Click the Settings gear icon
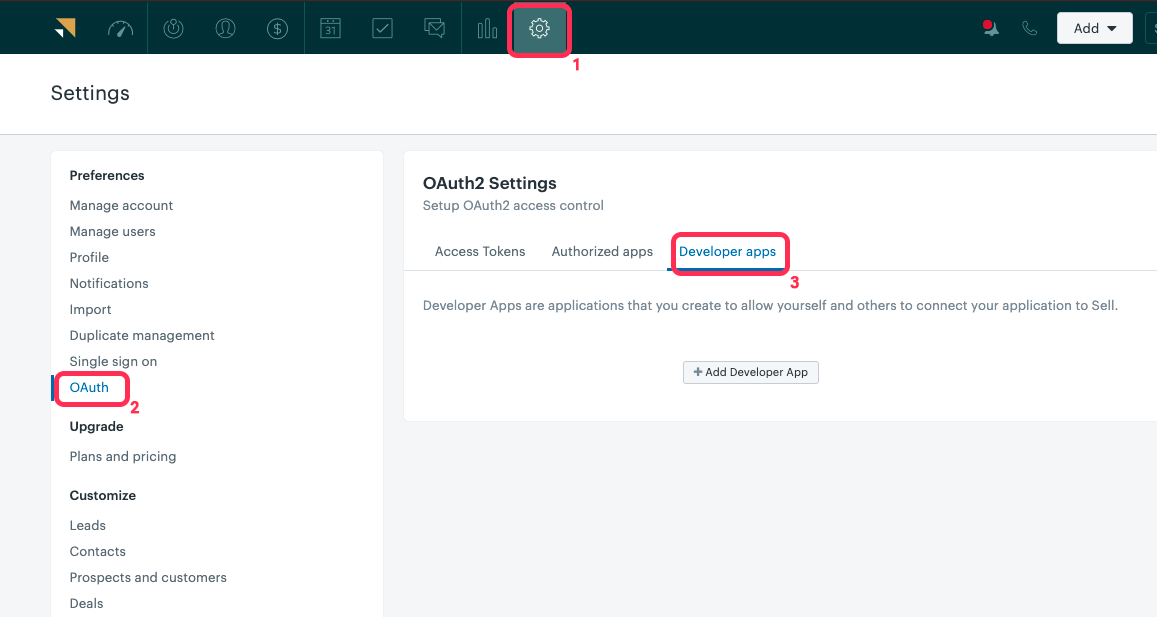Viewport: 1157px width, 617px height. pos(539,28)
